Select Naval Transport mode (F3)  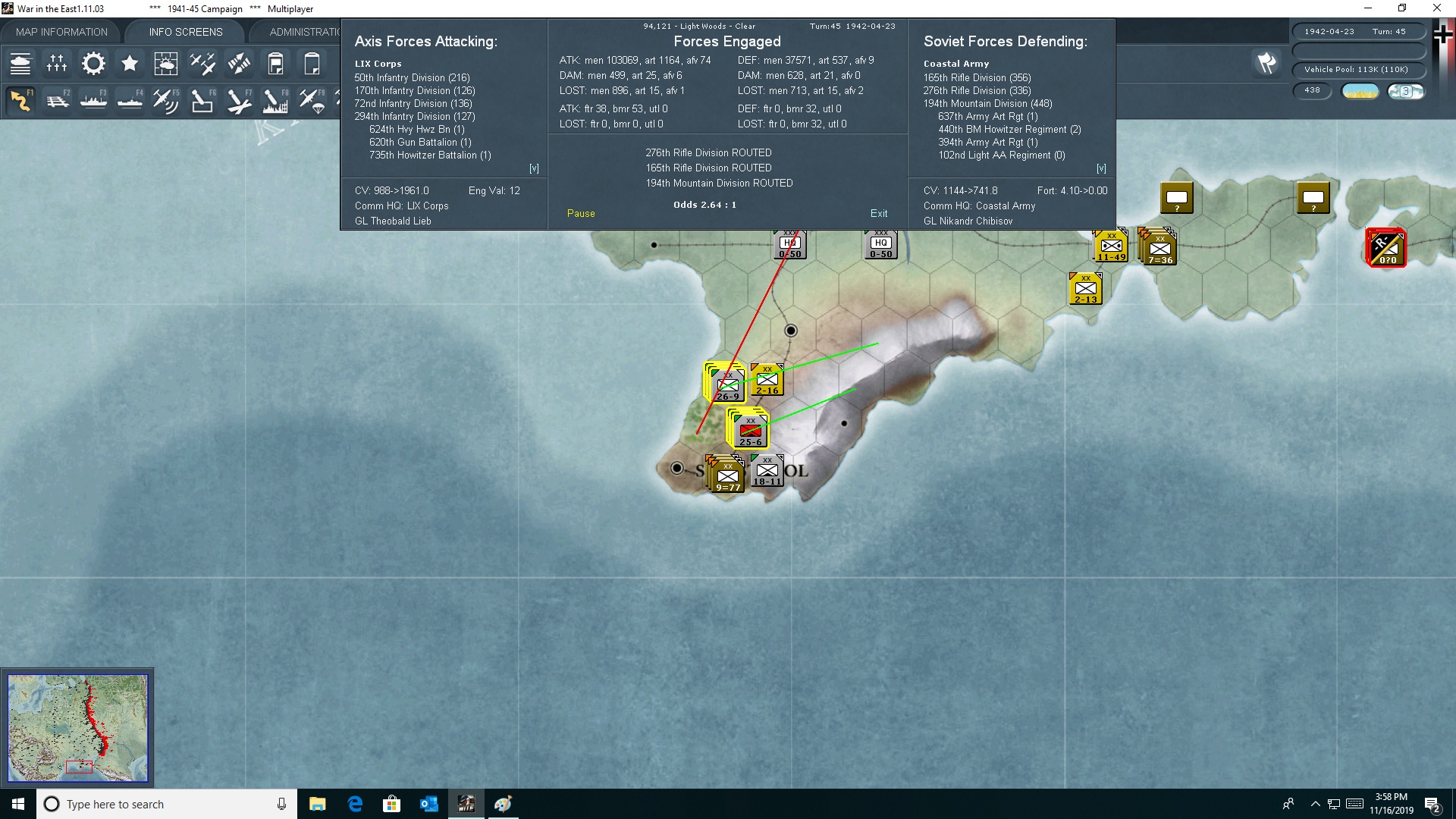click(x=93, y=101)
